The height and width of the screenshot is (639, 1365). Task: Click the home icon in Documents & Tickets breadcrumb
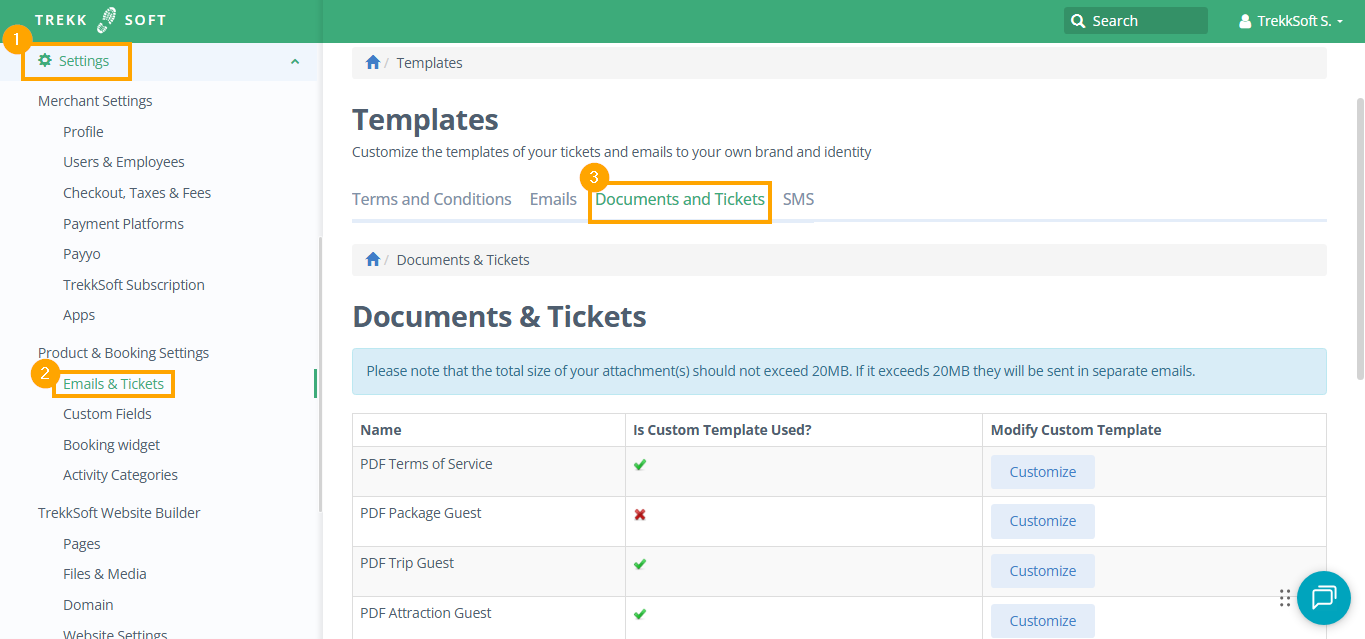[373, 260]
